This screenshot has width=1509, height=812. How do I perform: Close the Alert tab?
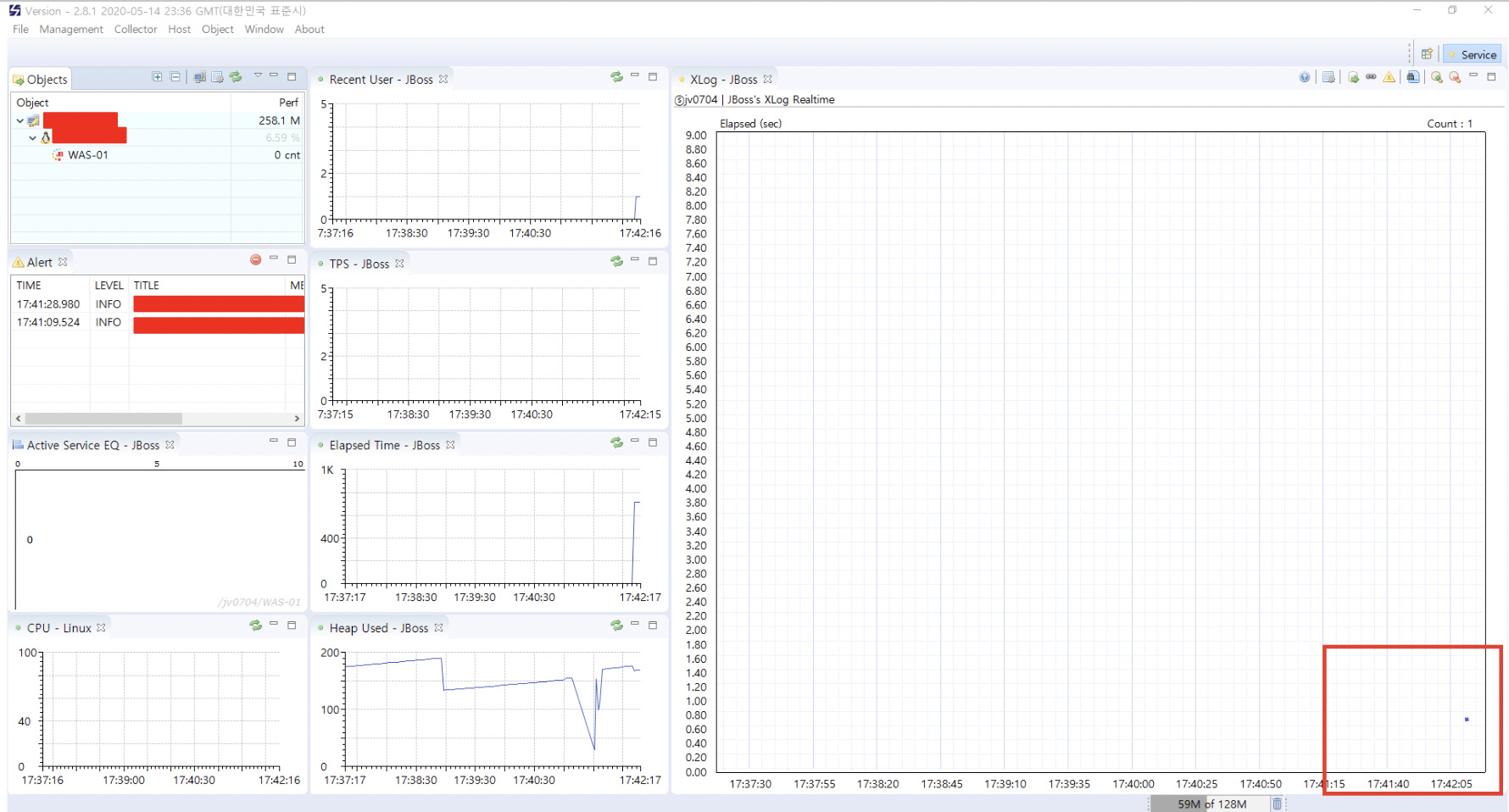63,262
